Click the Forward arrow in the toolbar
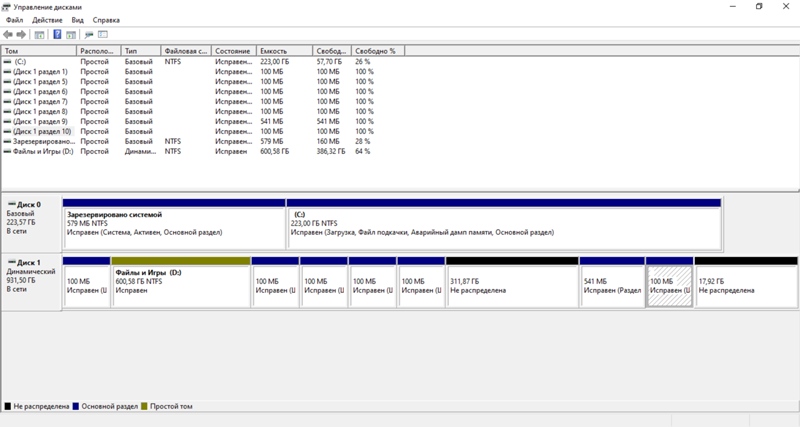 tap(21, 35)
